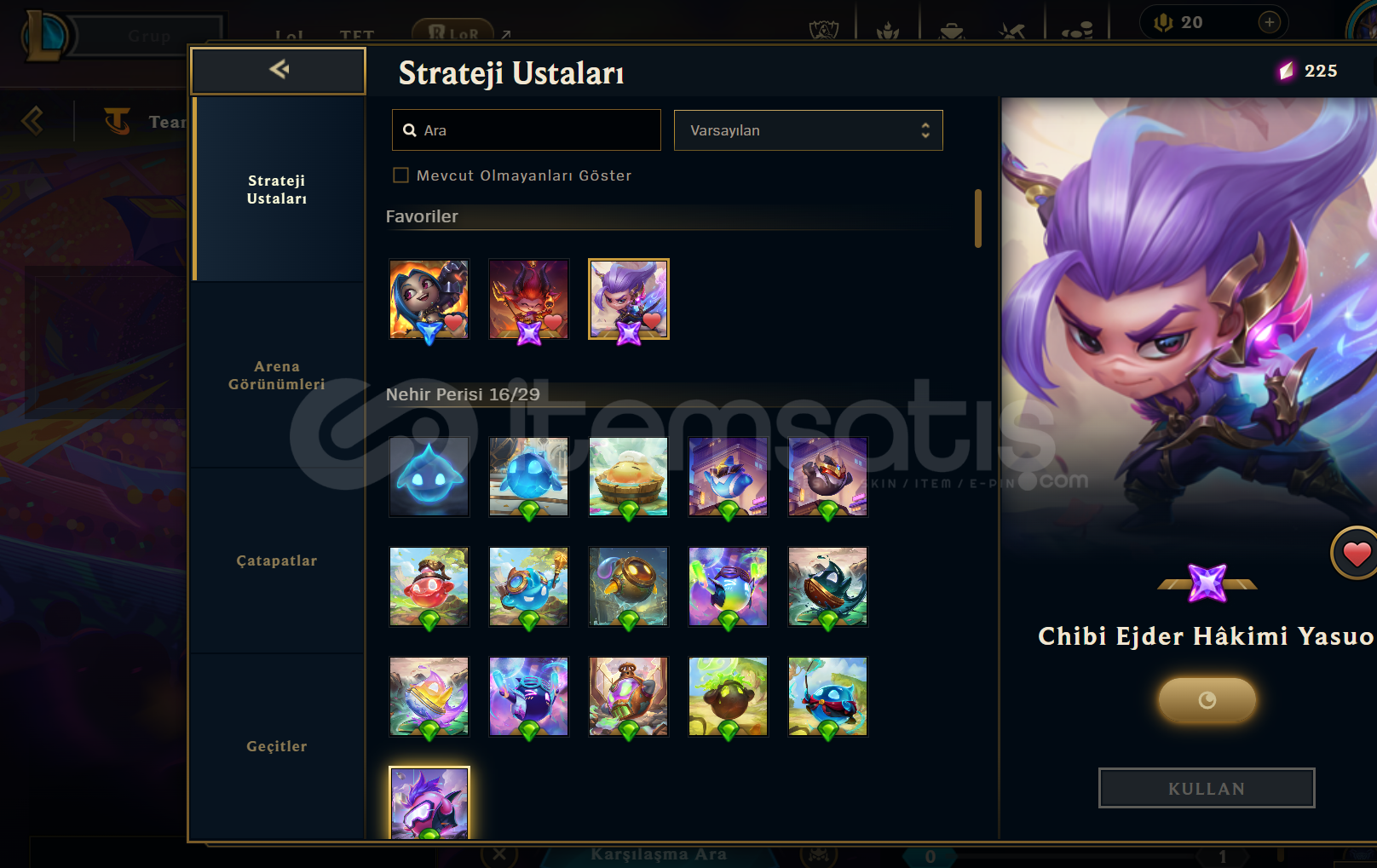1377x868 pixels.
Task: Select the highlighted purple Nehir Perisi skin
Action: (x=429, y=802)
